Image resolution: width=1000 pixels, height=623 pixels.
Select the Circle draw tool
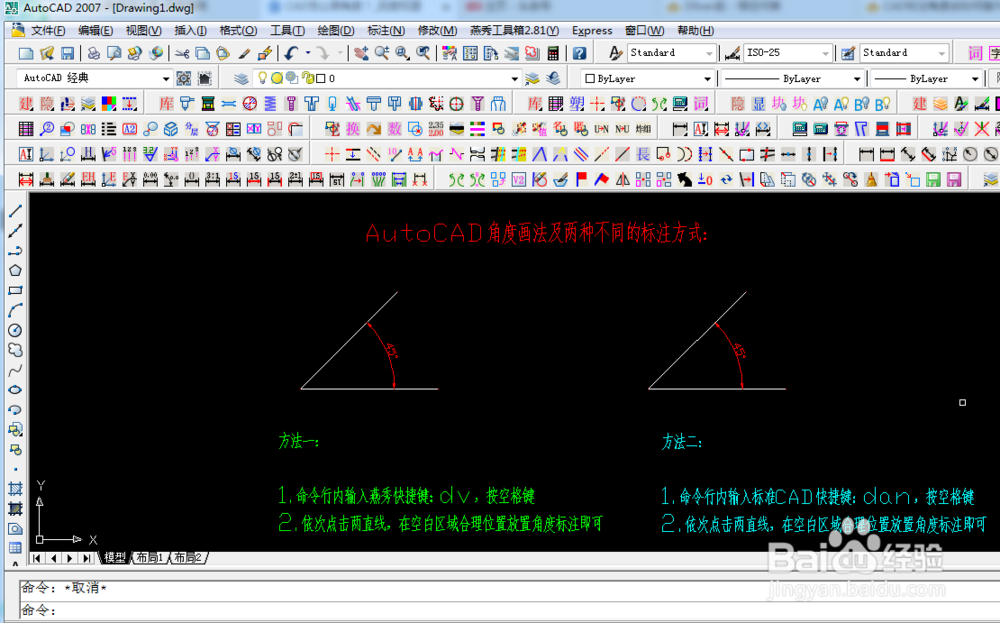coord(15,330)
